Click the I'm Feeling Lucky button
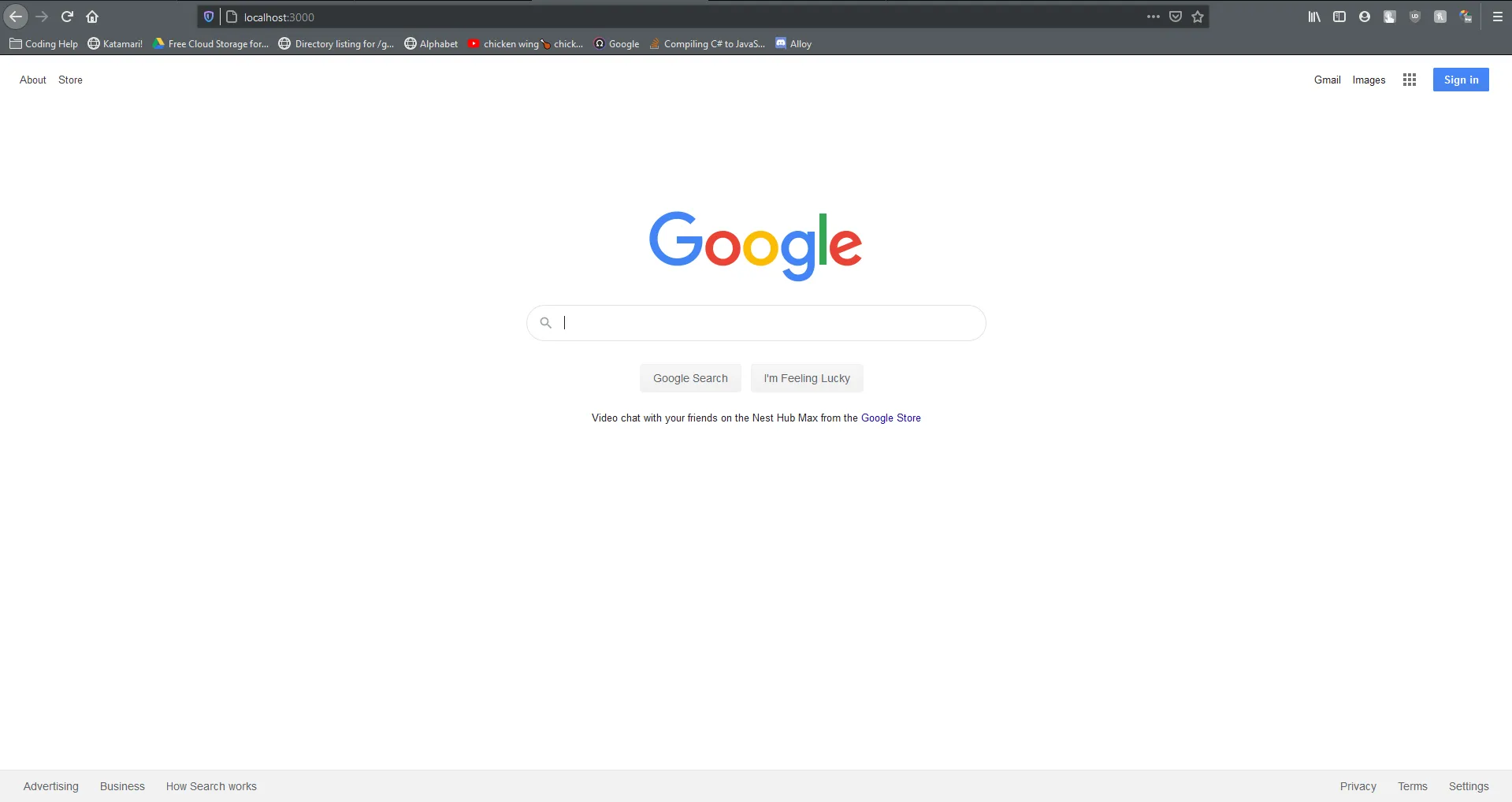The height and width of the screenshot is (802, 1512). [x=807, y=378]
